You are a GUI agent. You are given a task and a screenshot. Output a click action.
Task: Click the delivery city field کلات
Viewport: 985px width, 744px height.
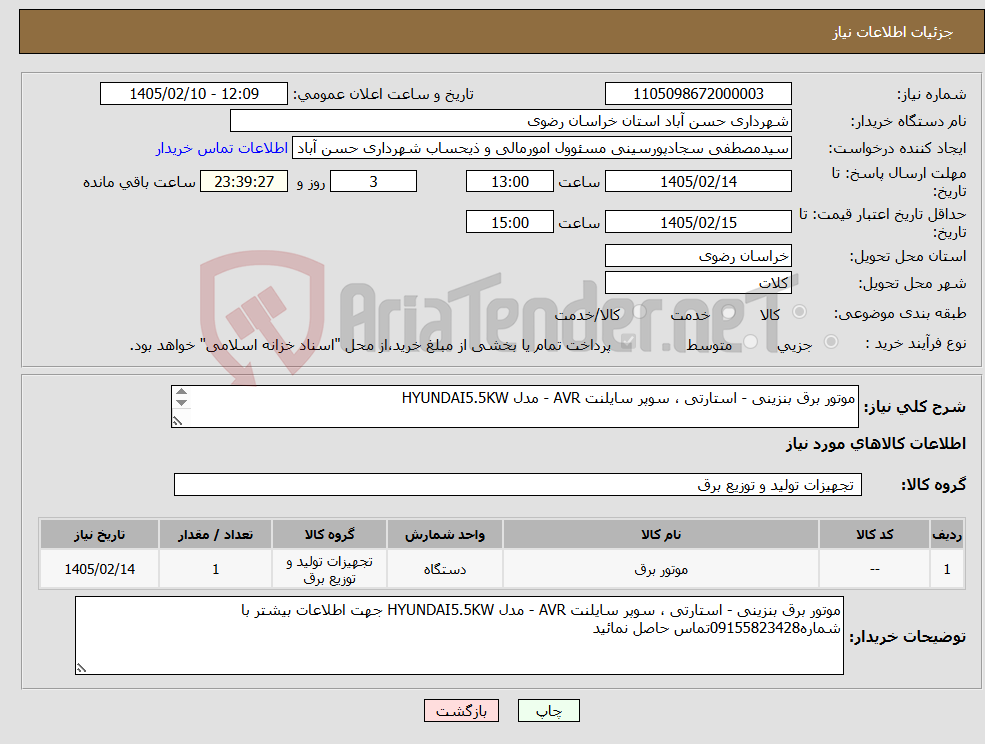coord(698,283)
